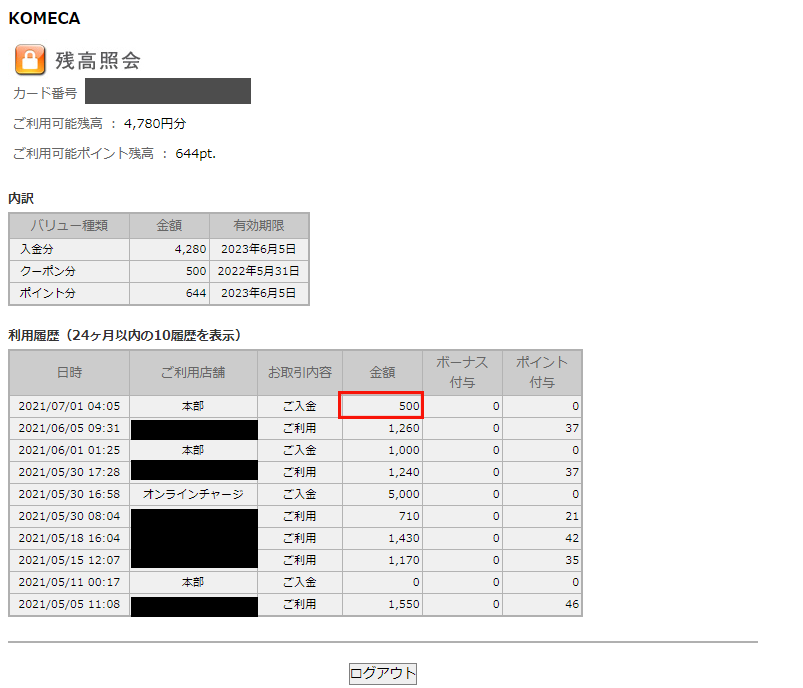Click the お取引内容 column header
Viewport: 803px width, 688px height.
pos(300,372)
